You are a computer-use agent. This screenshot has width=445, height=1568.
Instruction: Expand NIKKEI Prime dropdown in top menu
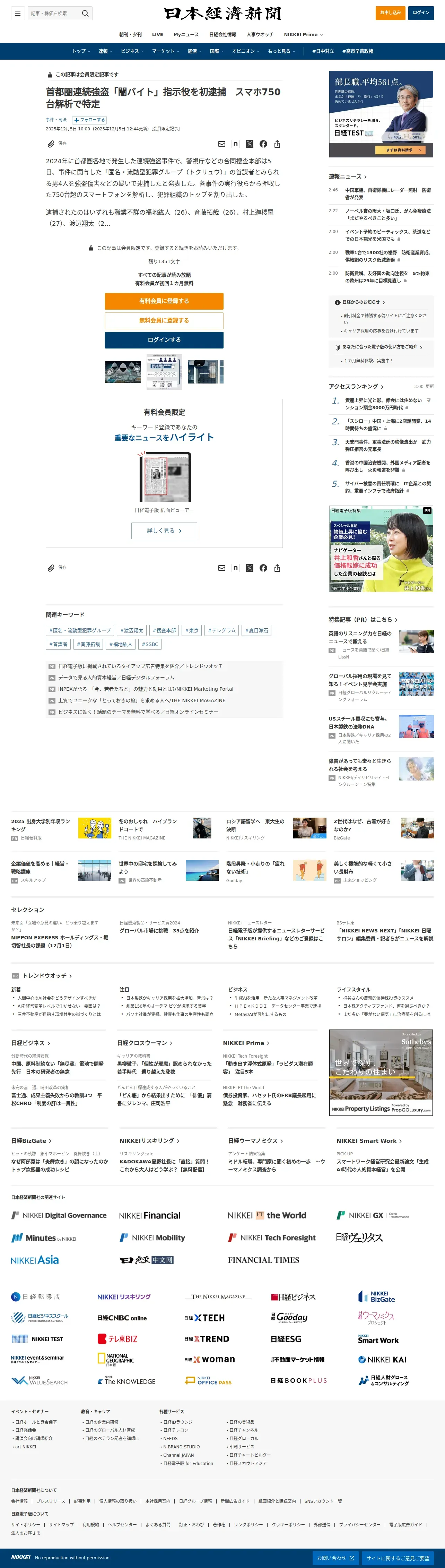pyautogui.click(x=304, y=35)
